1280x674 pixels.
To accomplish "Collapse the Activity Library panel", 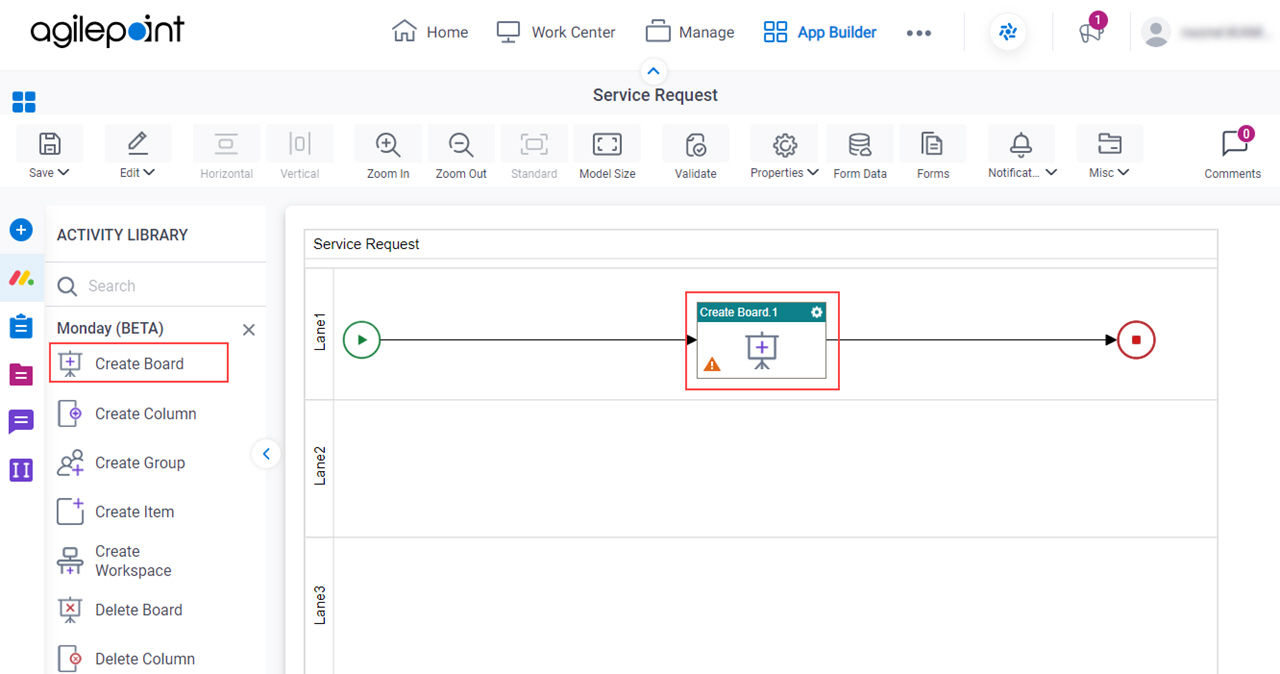I will pyautogui.click(x=266, y=454).
